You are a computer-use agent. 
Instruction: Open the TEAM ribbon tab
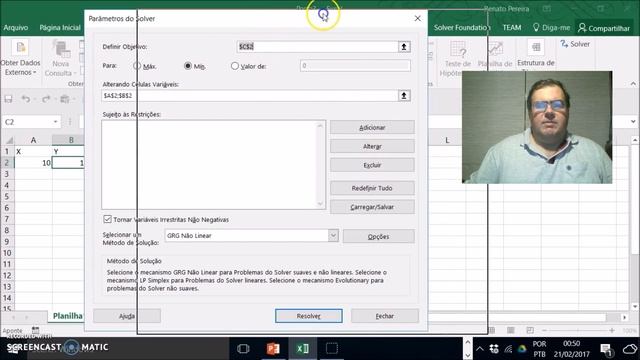[x=512, y=28]
